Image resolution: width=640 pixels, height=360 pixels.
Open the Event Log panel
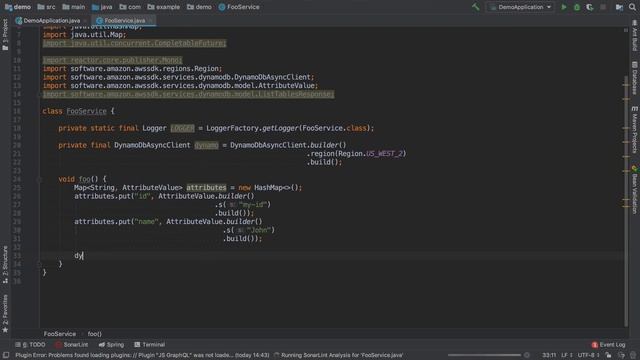608,345
